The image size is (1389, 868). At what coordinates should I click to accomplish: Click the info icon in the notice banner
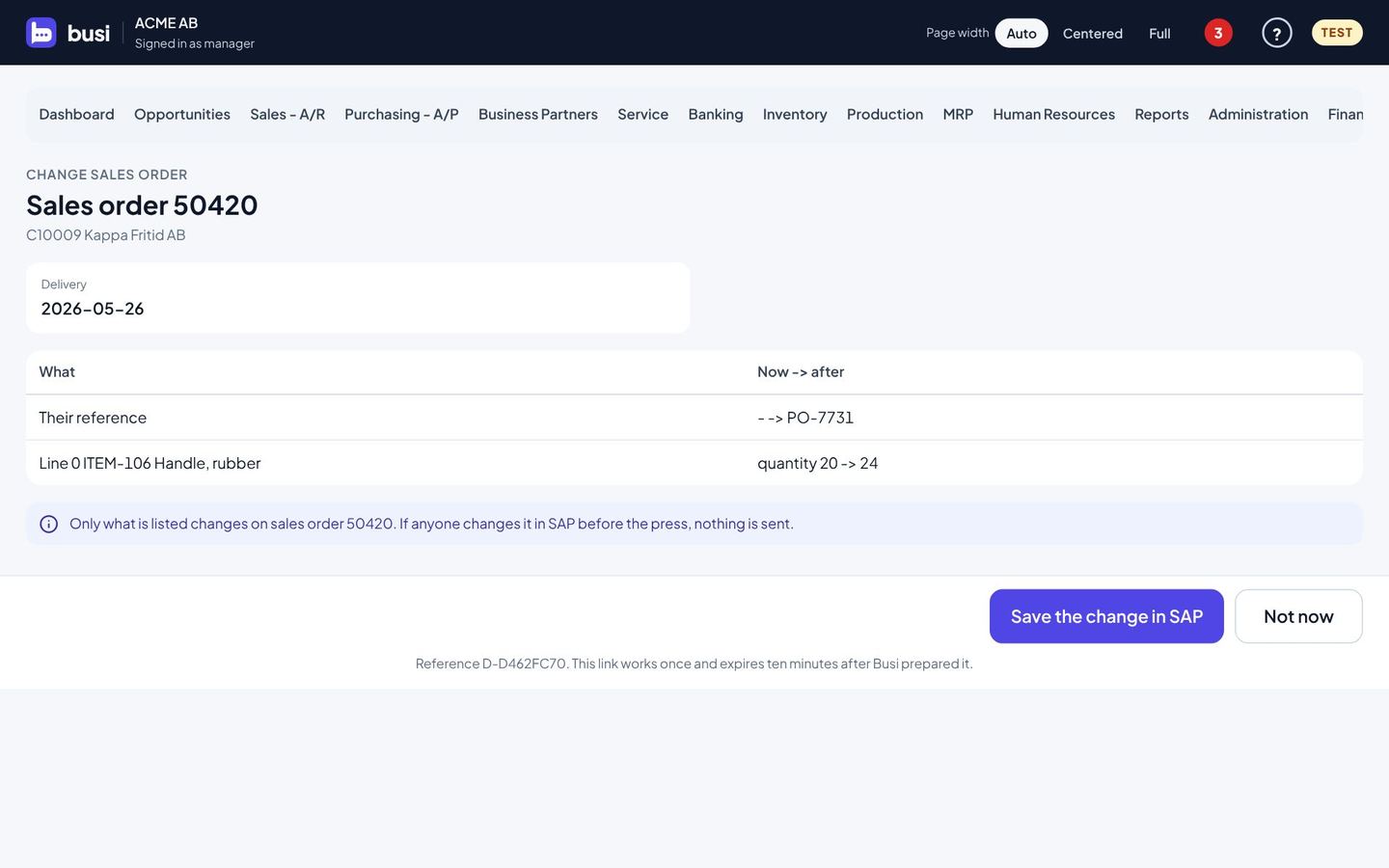48,524
